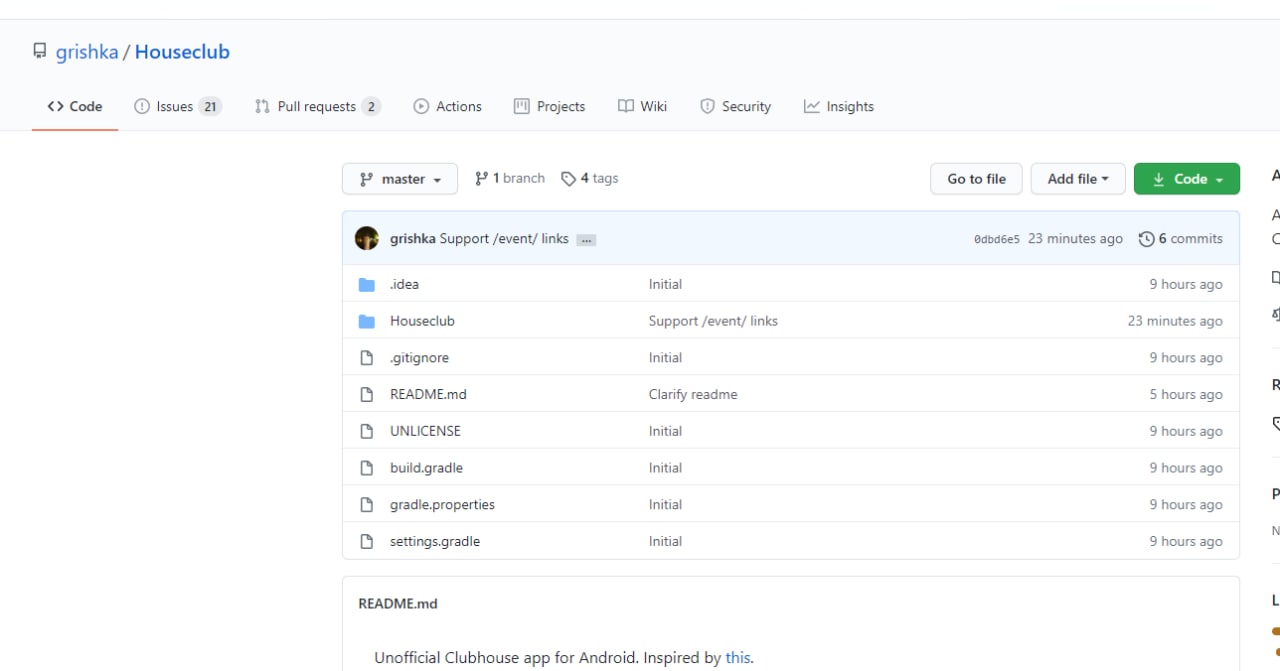Open the .gitignore file

pos(419,357)
